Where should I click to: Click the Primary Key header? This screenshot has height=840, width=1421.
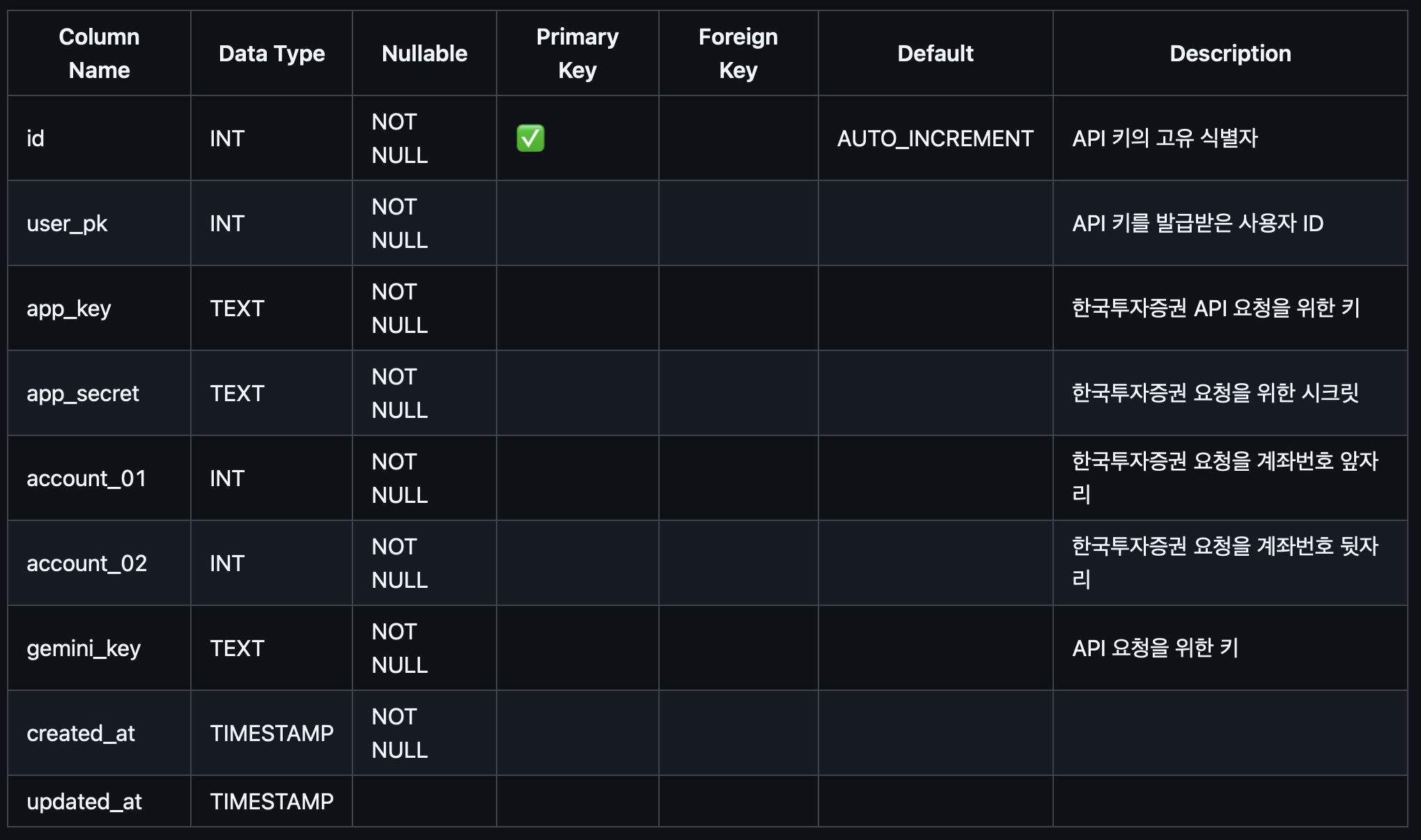577,53
